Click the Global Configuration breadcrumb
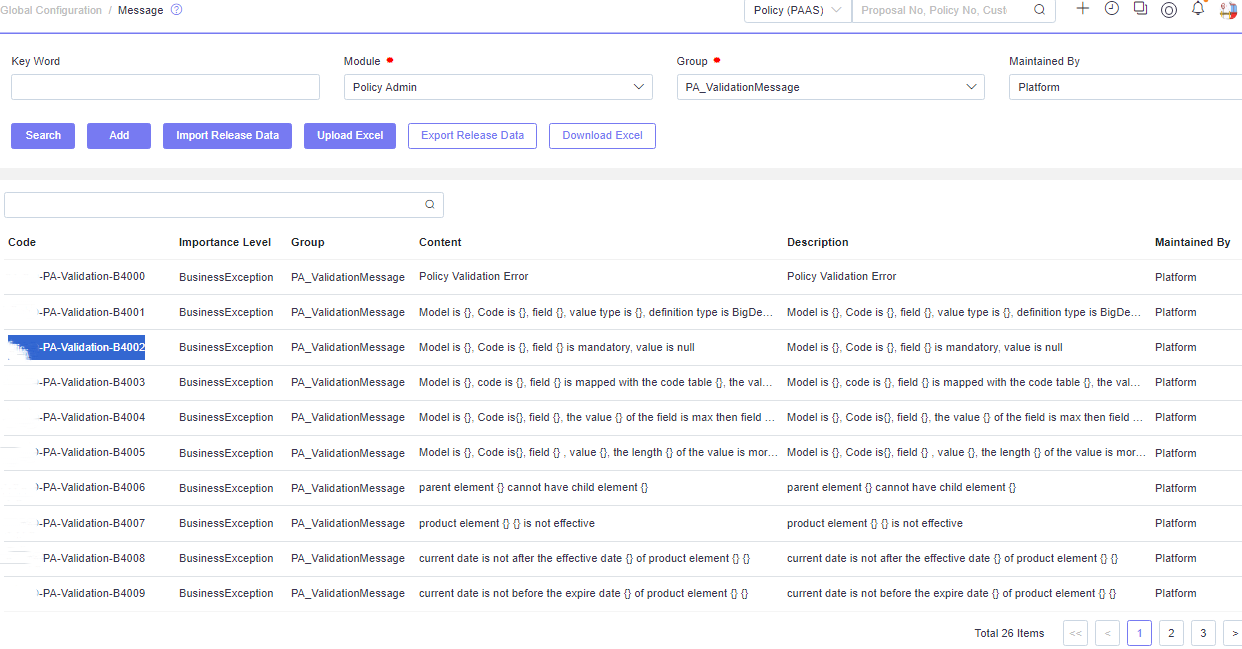1242x649 pixels. click(51, 10)
